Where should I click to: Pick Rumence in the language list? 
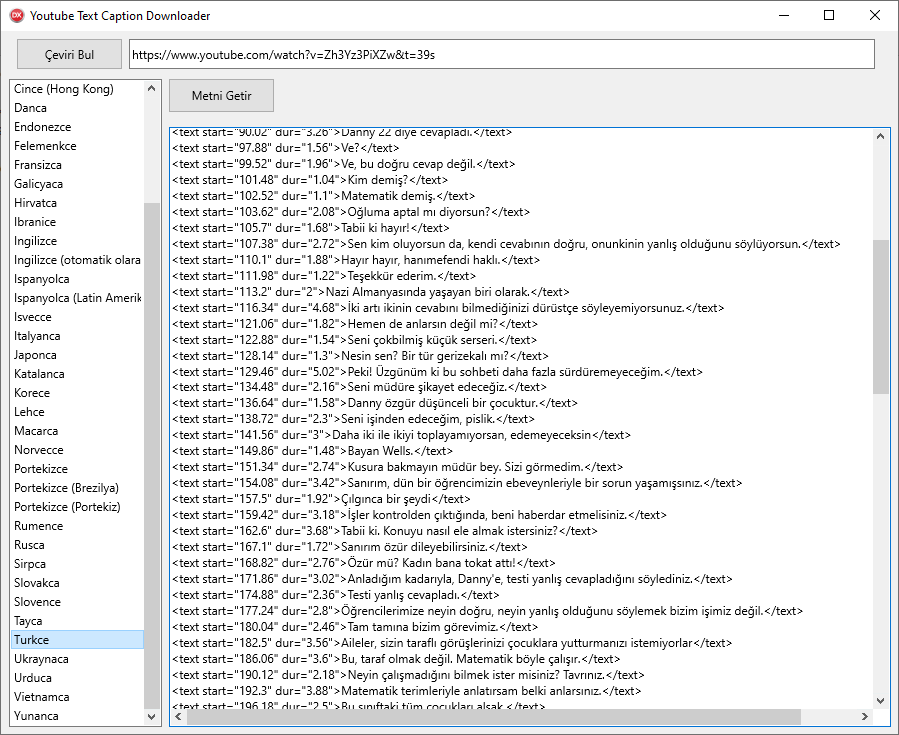pos(77,526)
